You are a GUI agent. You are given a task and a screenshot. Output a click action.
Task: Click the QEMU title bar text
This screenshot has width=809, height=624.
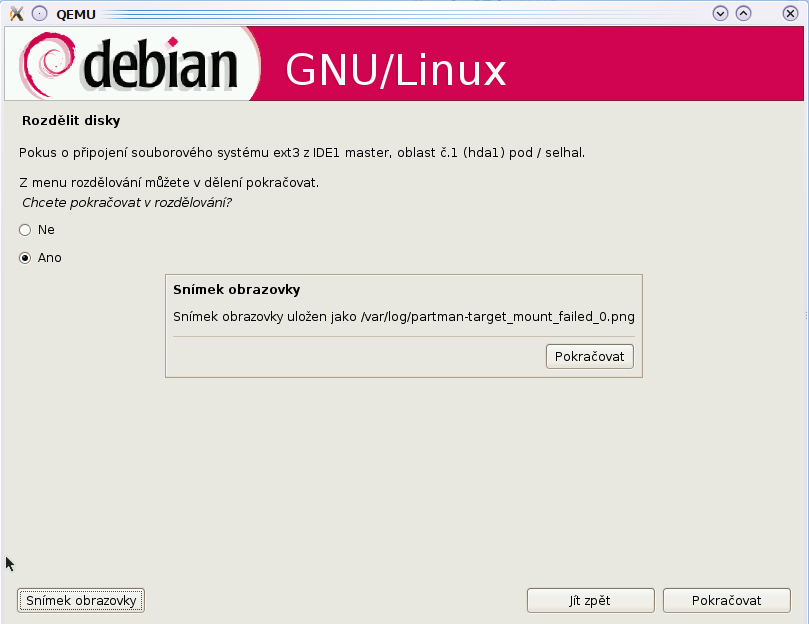[76, 14]
